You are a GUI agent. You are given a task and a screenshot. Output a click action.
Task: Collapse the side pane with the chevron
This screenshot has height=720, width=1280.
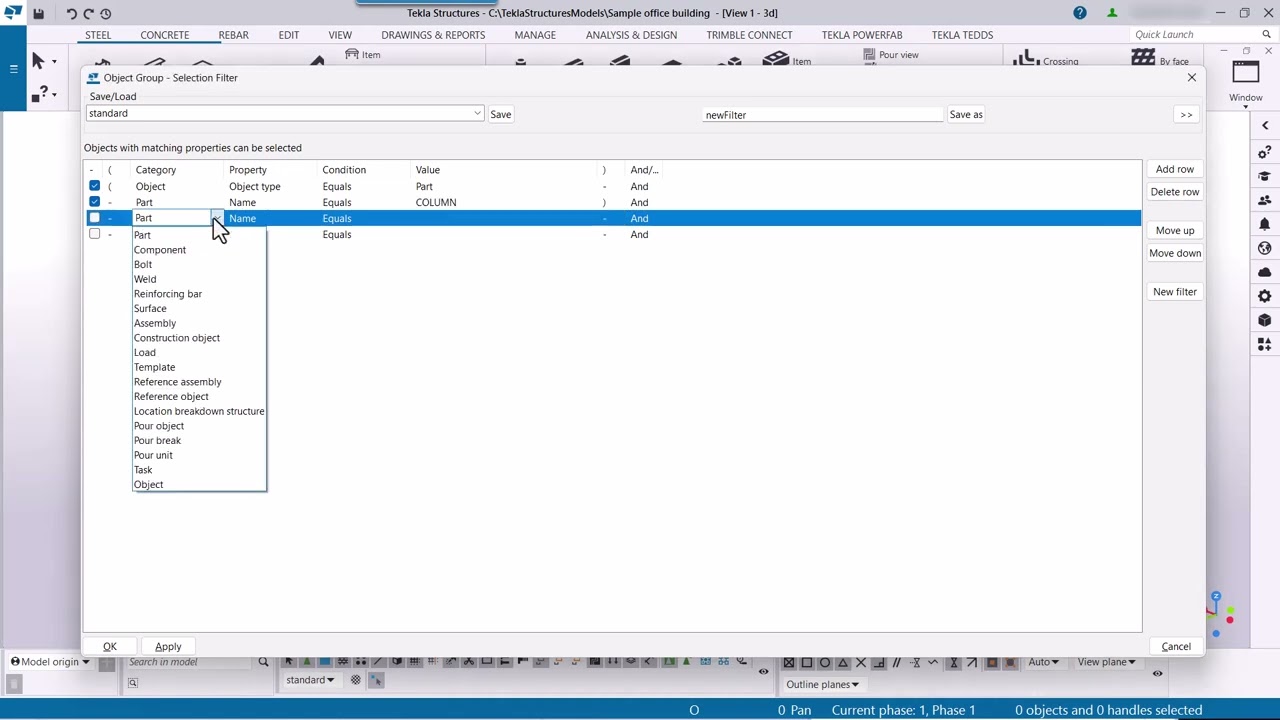[1265, 126]
